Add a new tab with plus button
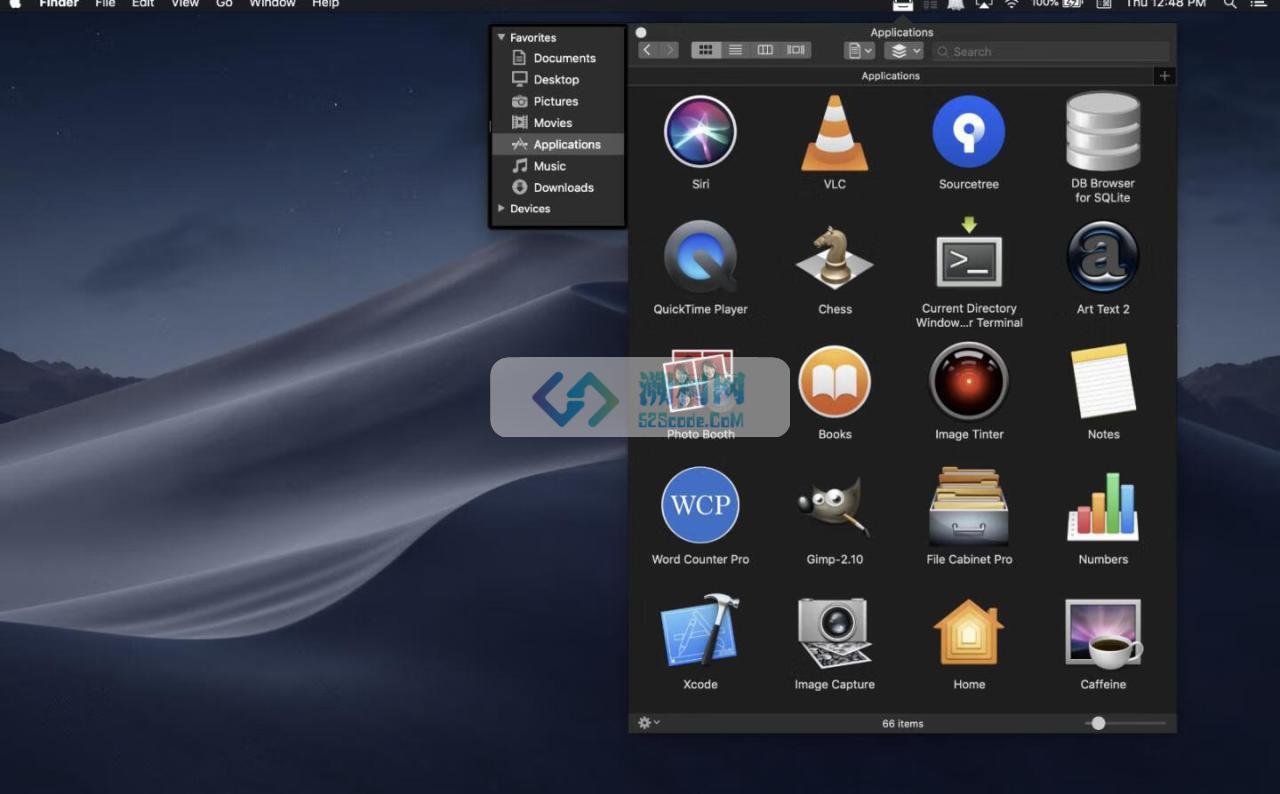This screenshot has height=794, width=1280. 1164,76
